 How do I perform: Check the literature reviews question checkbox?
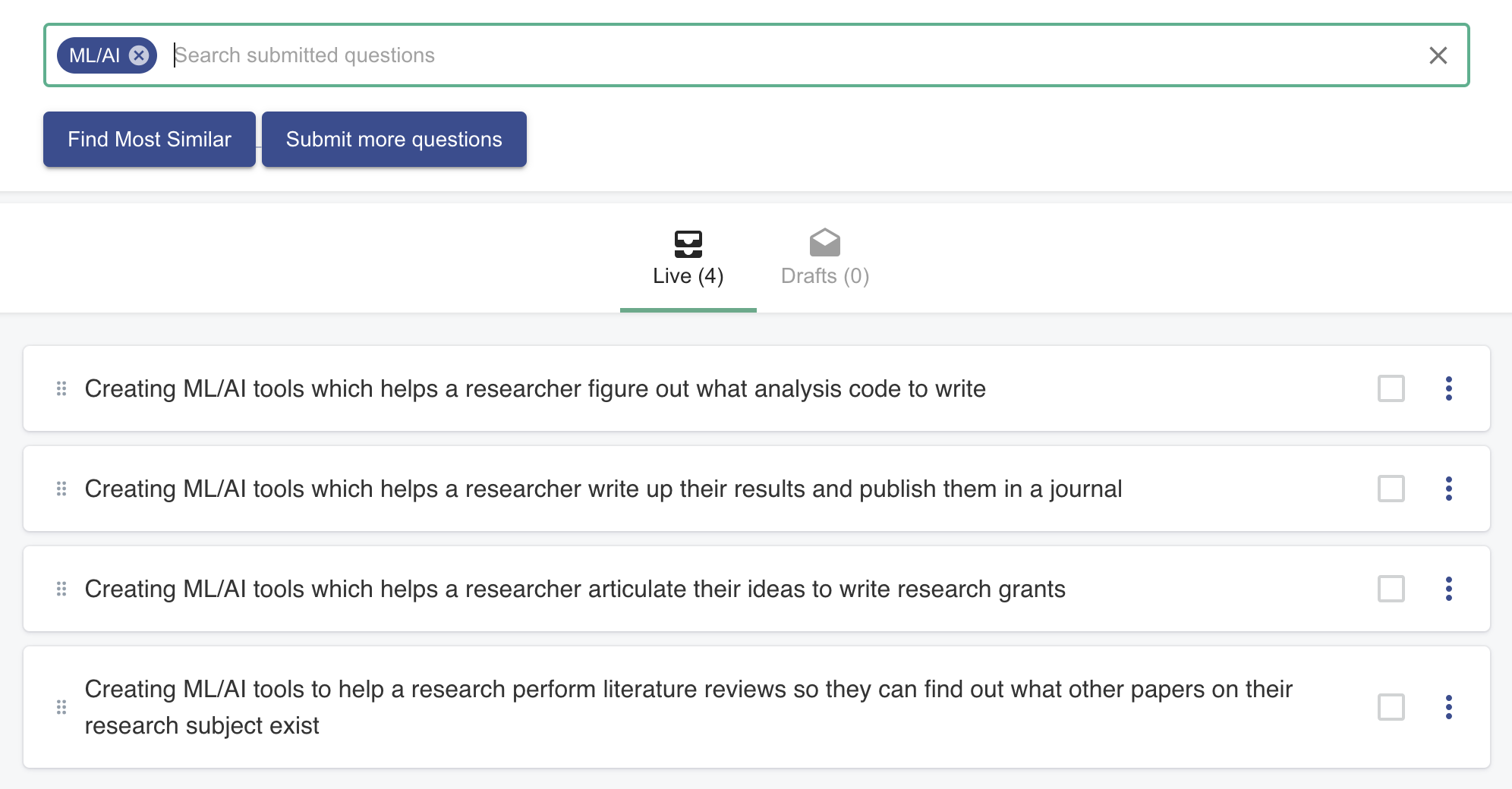pos(1391,707)
